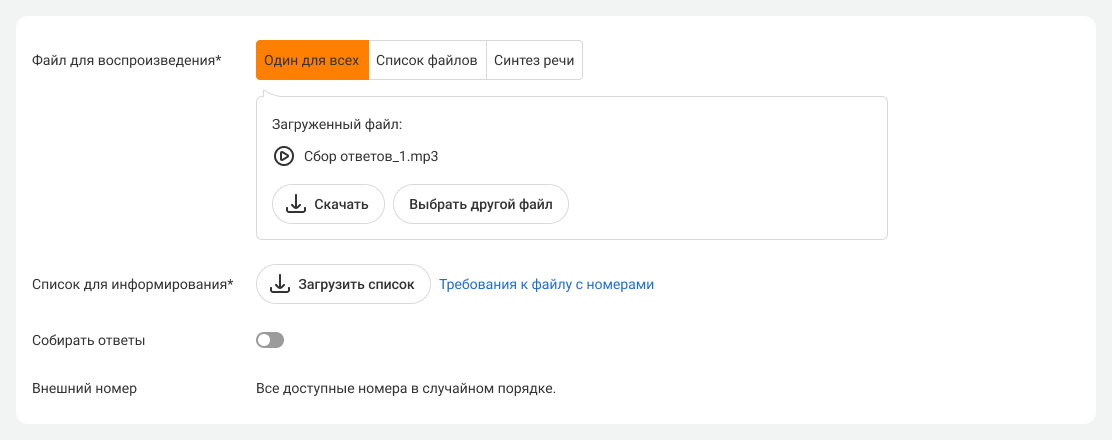The image size is (1112, 440).
Task: Click the Файл для воспроизведения label
Action: (x=123, y=60)
